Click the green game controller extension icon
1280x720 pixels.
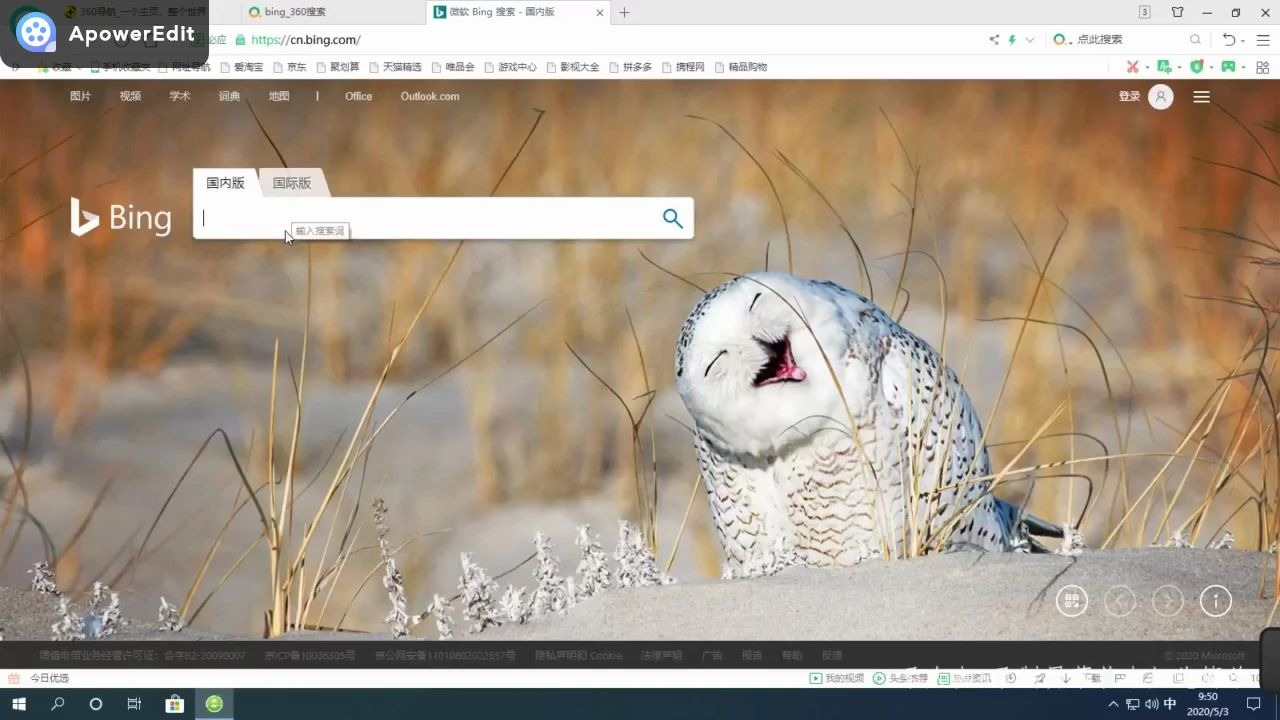tap(1228, 67)
